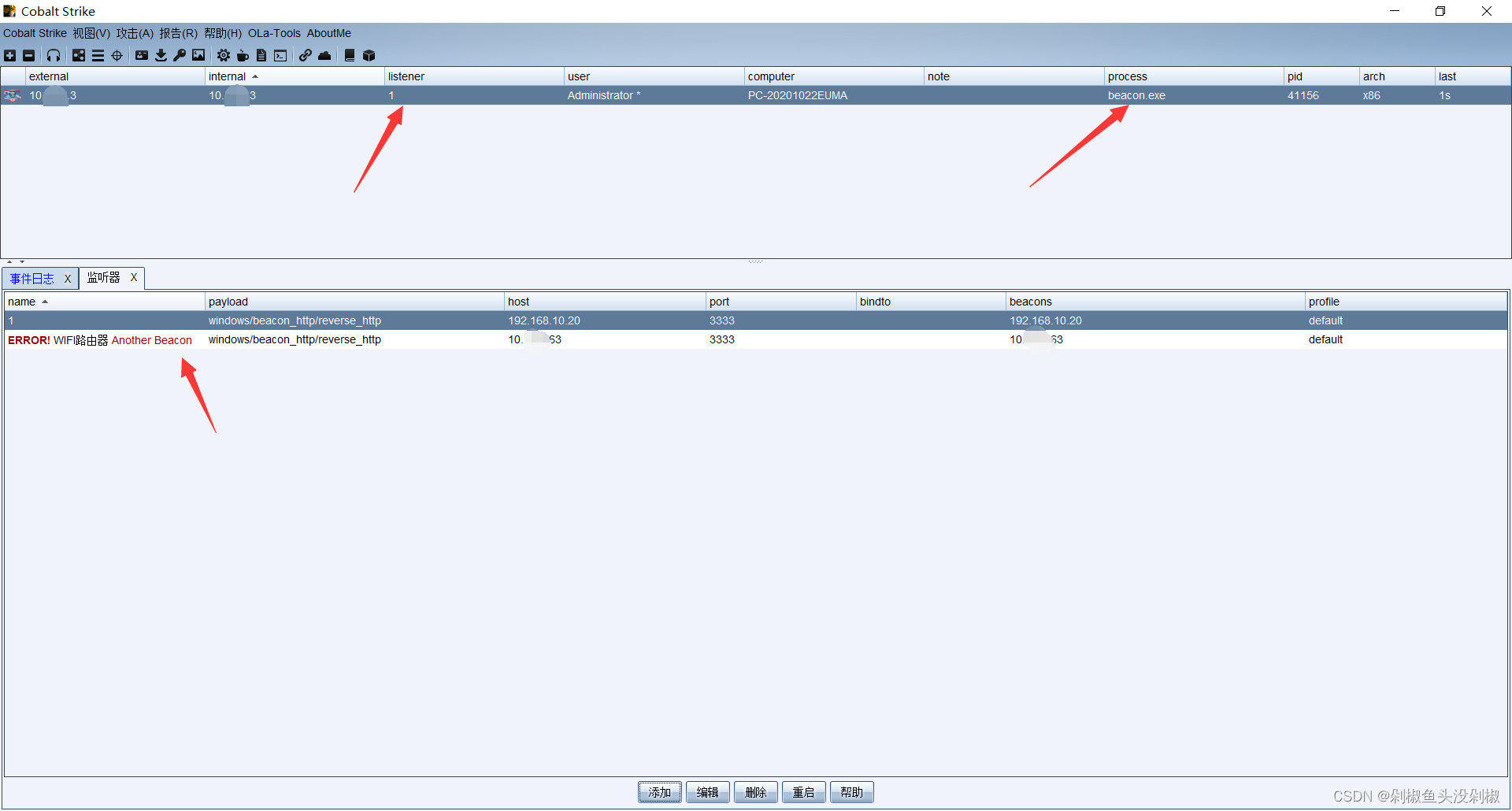
Task: Switch to target table crosshair icon
Action: tap(117, 55)
